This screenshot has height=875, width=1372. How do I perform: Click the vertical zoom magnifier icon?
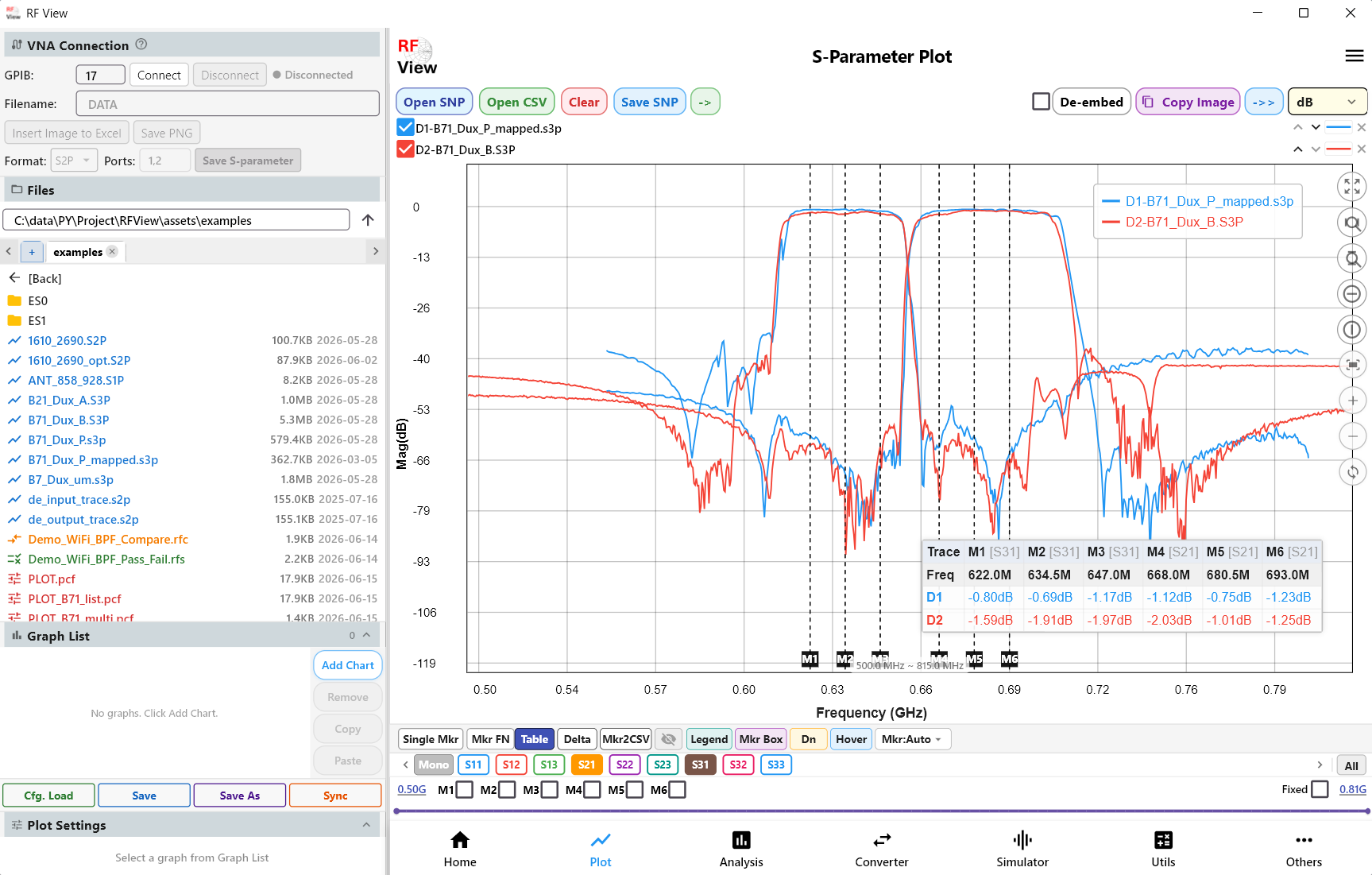click(1352, 258)
